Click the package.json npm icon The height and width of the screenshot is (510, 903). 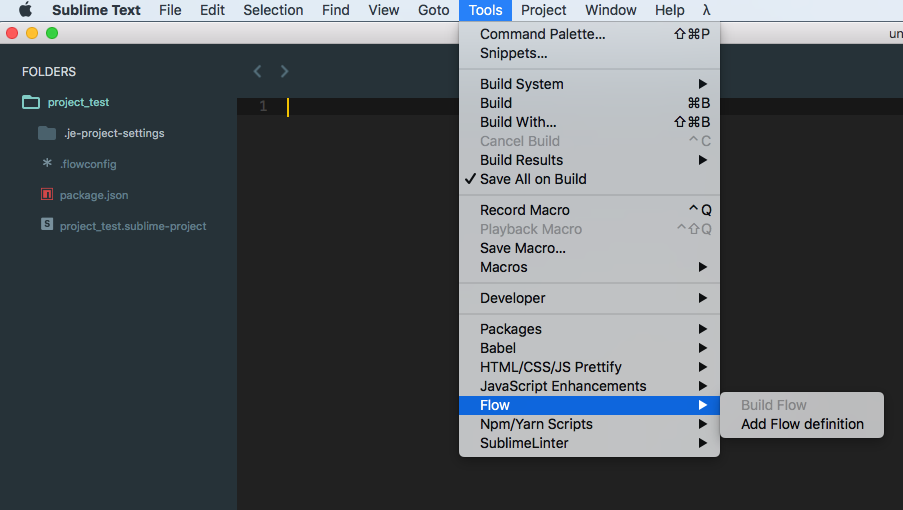47,194
